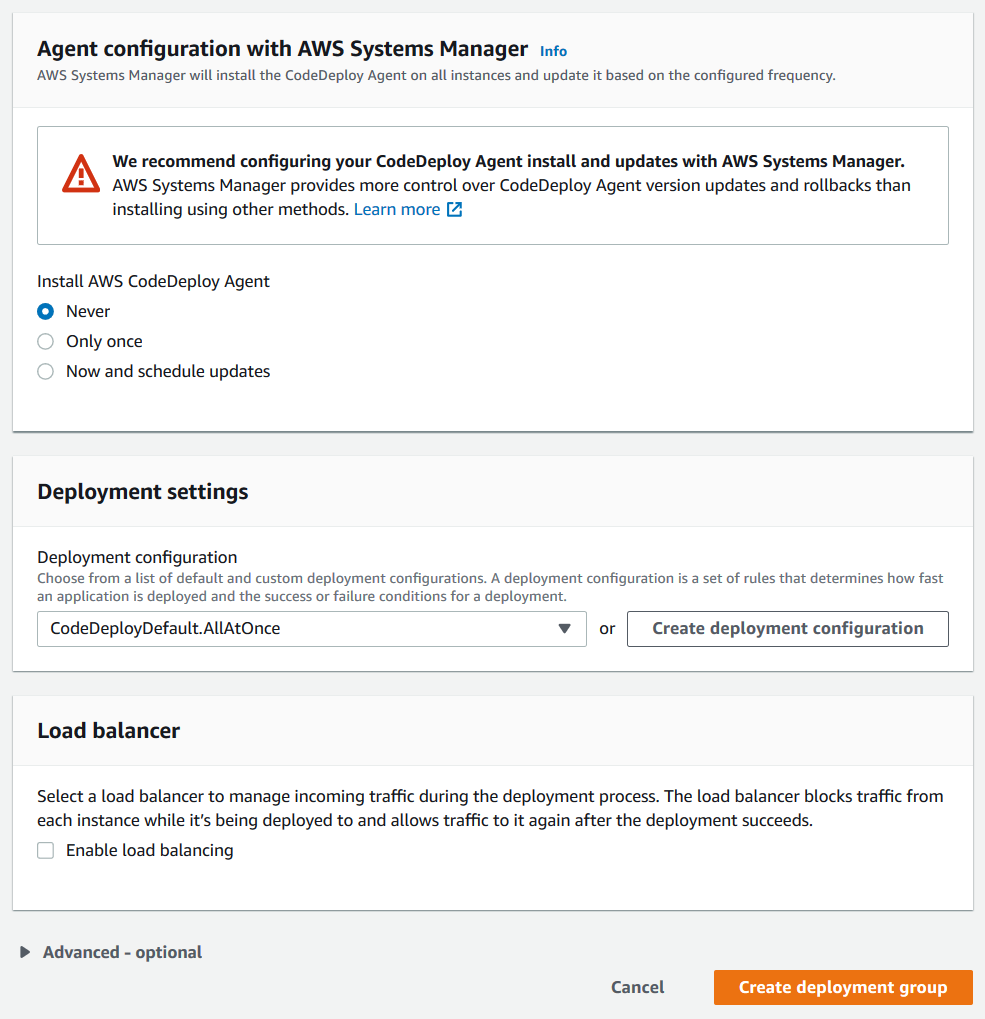Open the Deployment configuration dropdown
This screenshot has width=985, height=1019.
click(312, 628)
